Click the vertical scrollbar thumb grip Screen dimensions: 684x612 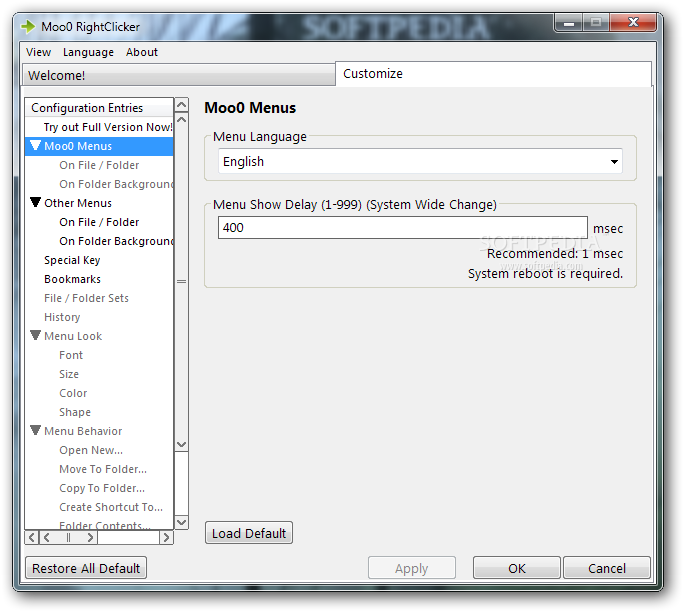pos(181,281)
